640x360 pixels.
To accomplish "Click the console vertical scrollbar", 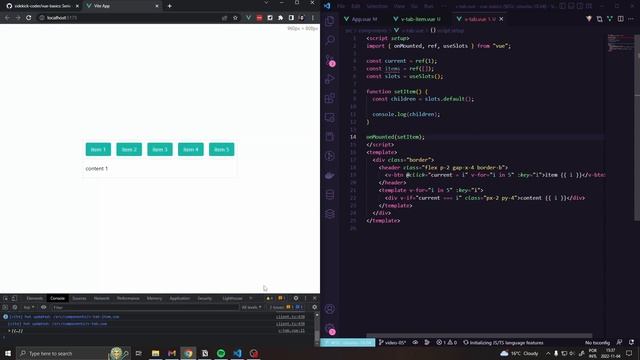I will click(x=317, y=329).
